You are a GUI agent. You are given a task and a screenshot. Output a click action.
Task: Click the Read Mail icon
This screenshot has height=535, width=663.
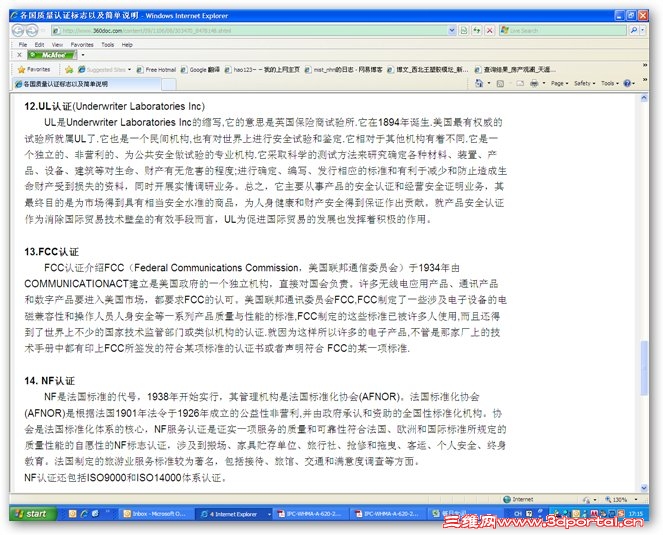[x=520, y=83]
